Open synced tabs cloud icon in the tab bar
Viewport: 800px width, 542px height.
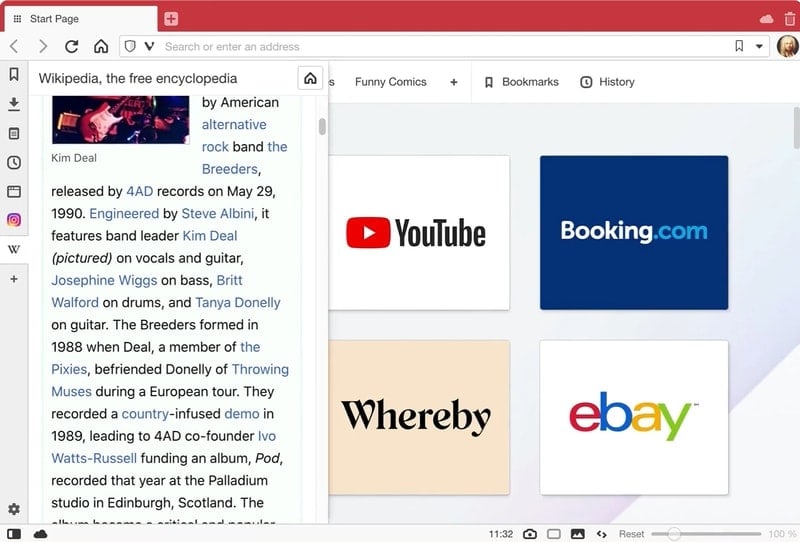[x=766, y=19]
